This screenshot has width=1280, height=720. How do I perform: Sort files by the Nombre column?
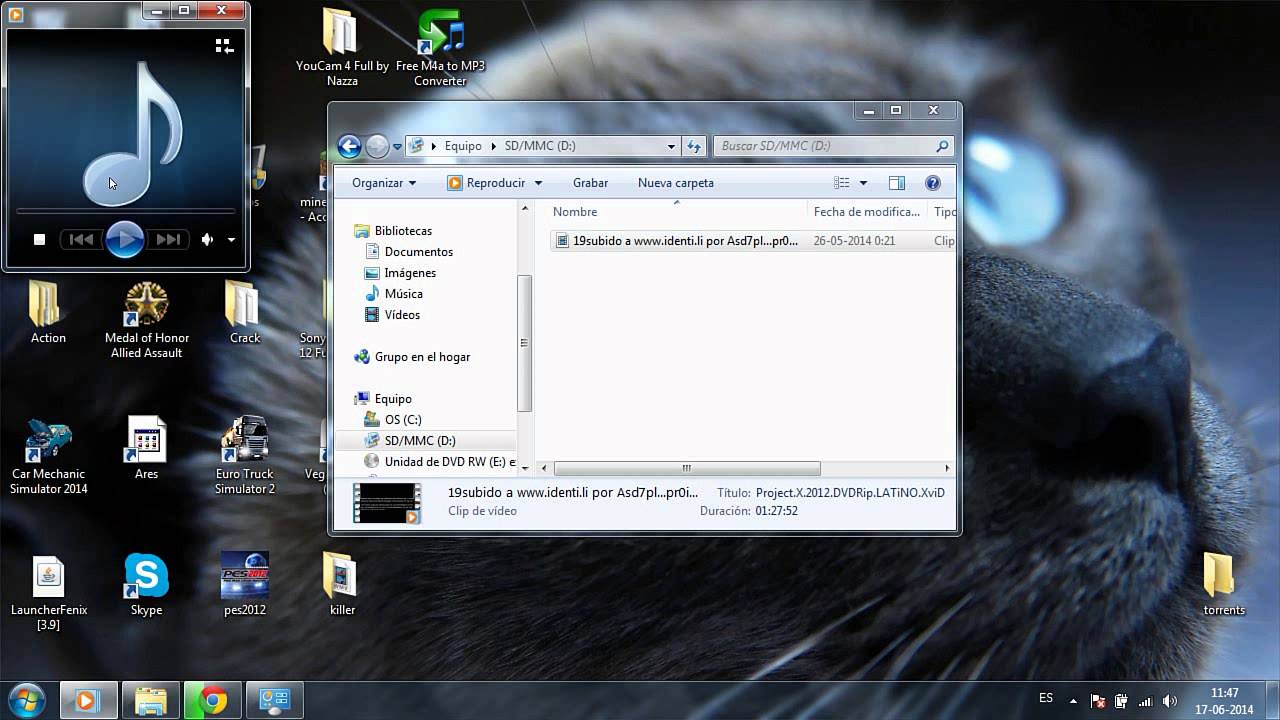677,212
